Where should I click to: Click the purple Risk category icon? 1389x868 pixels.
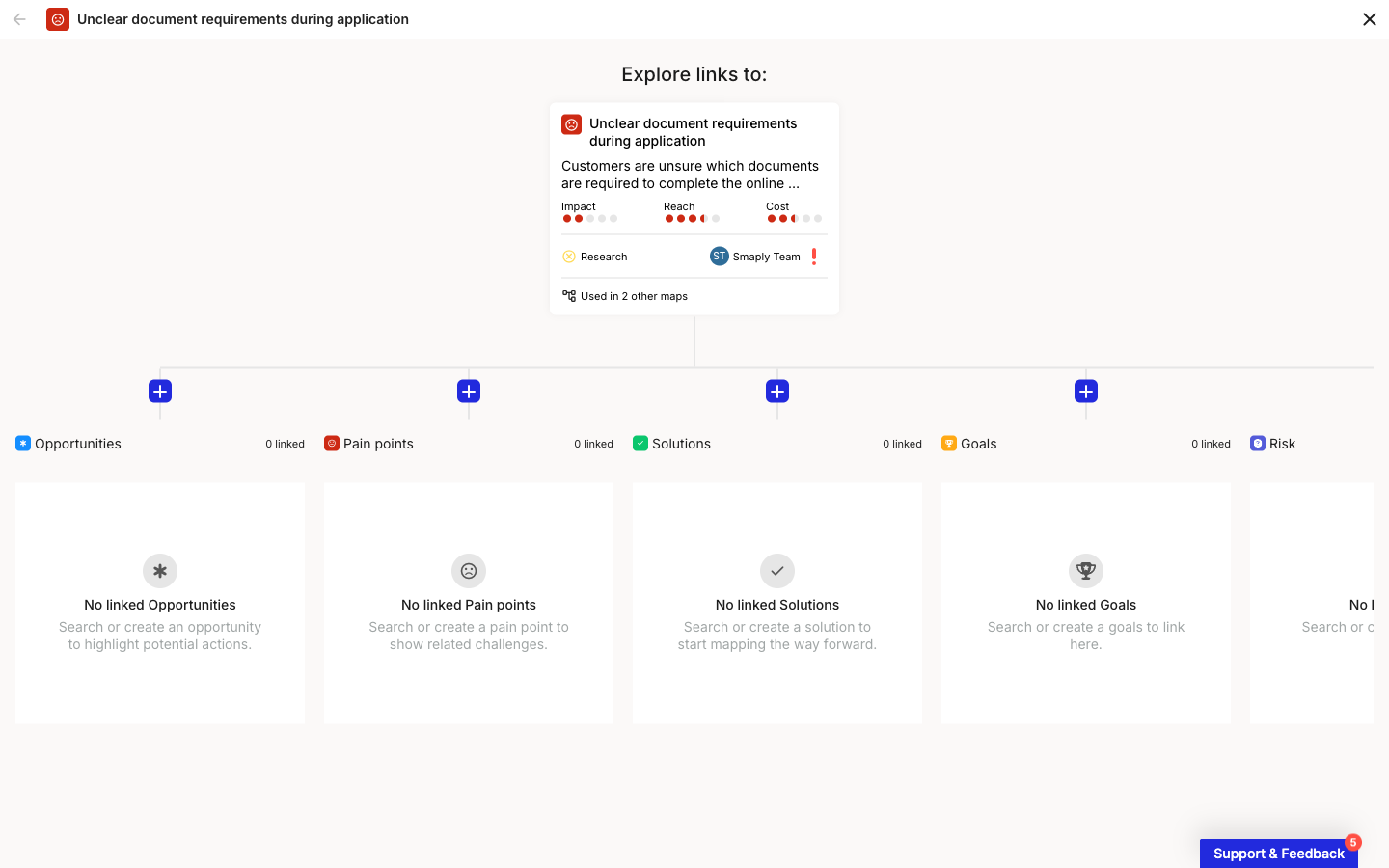[1258, 444]
